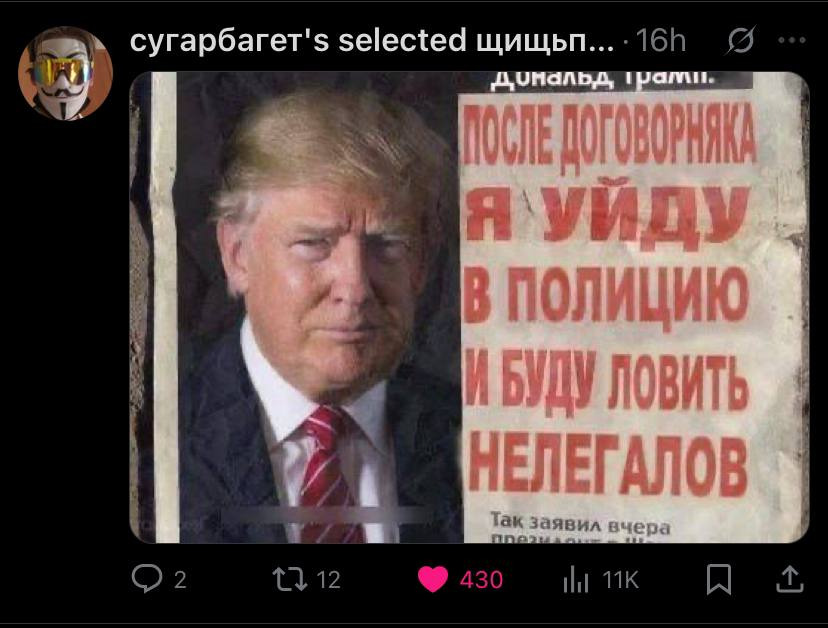
Task: Open the three-dot more options menu
Action: point(792,40)
